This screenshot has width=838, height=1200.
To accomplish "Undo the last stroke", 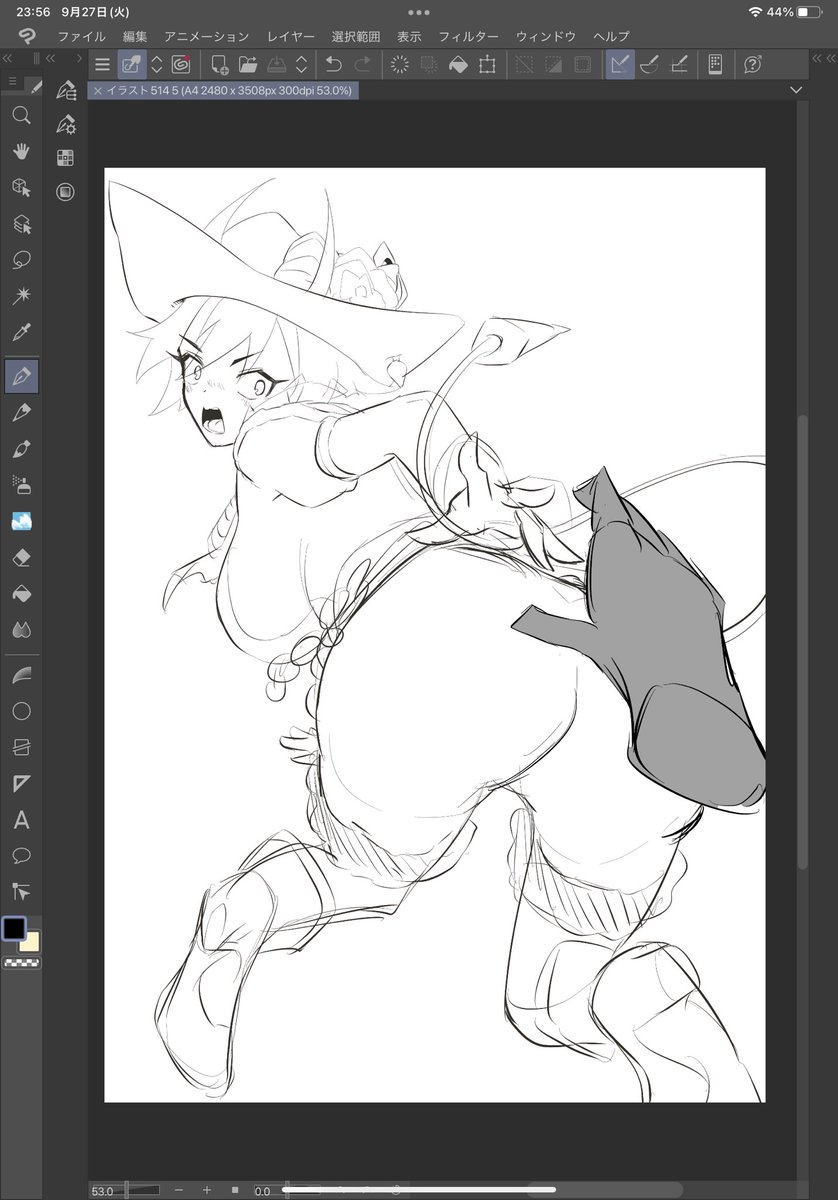I will (x=333, y=65).
